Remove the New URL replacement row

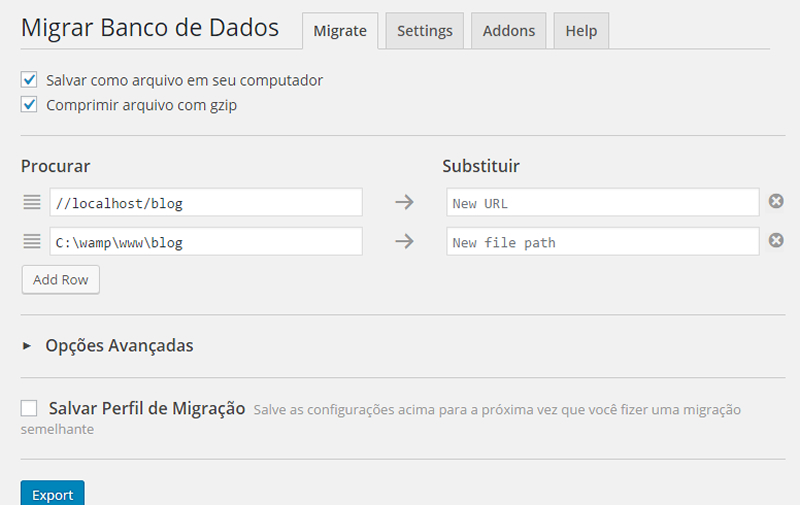775,202
